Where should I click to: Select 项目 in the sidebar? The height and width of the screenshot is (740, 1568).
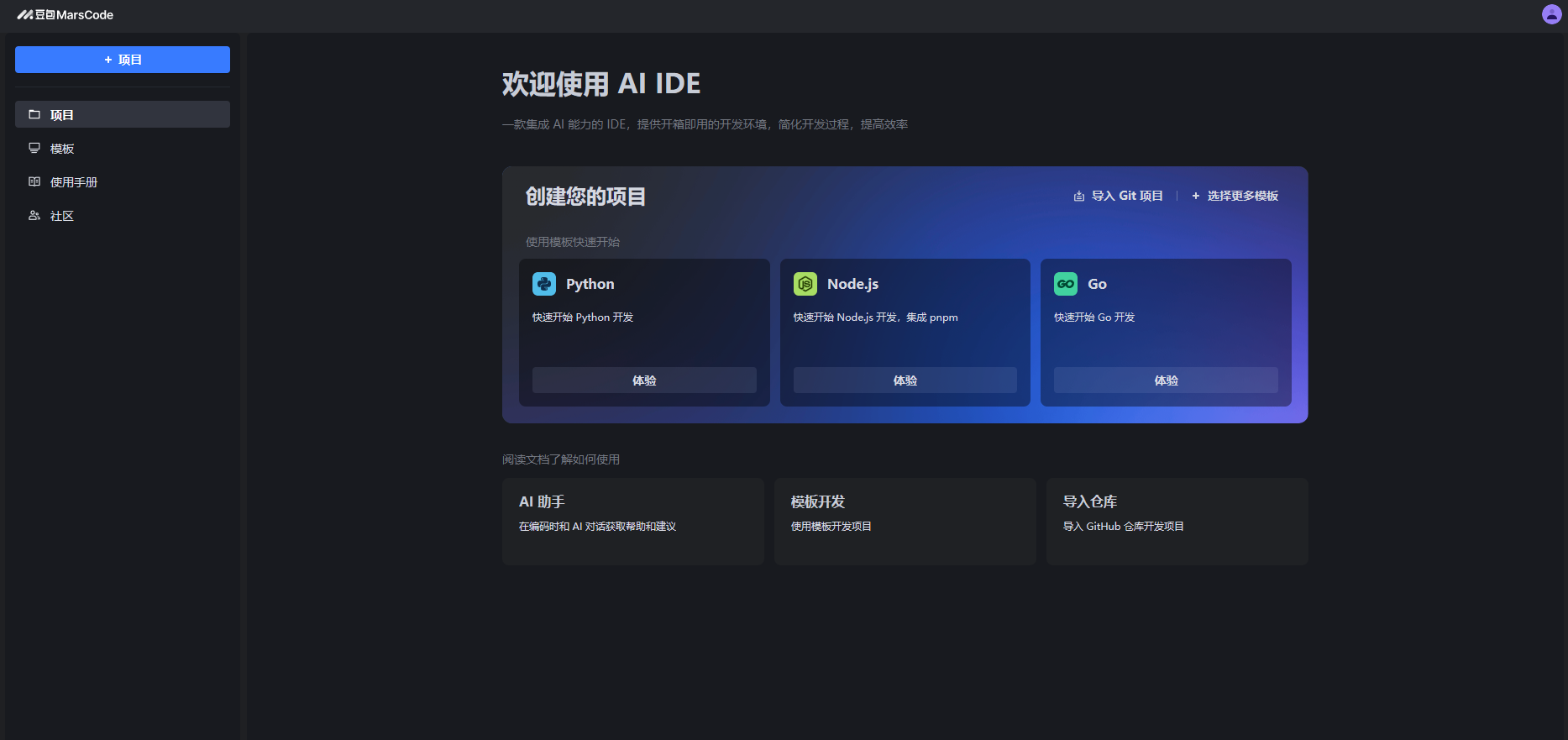pyautogui.click(x=123, y=114)
